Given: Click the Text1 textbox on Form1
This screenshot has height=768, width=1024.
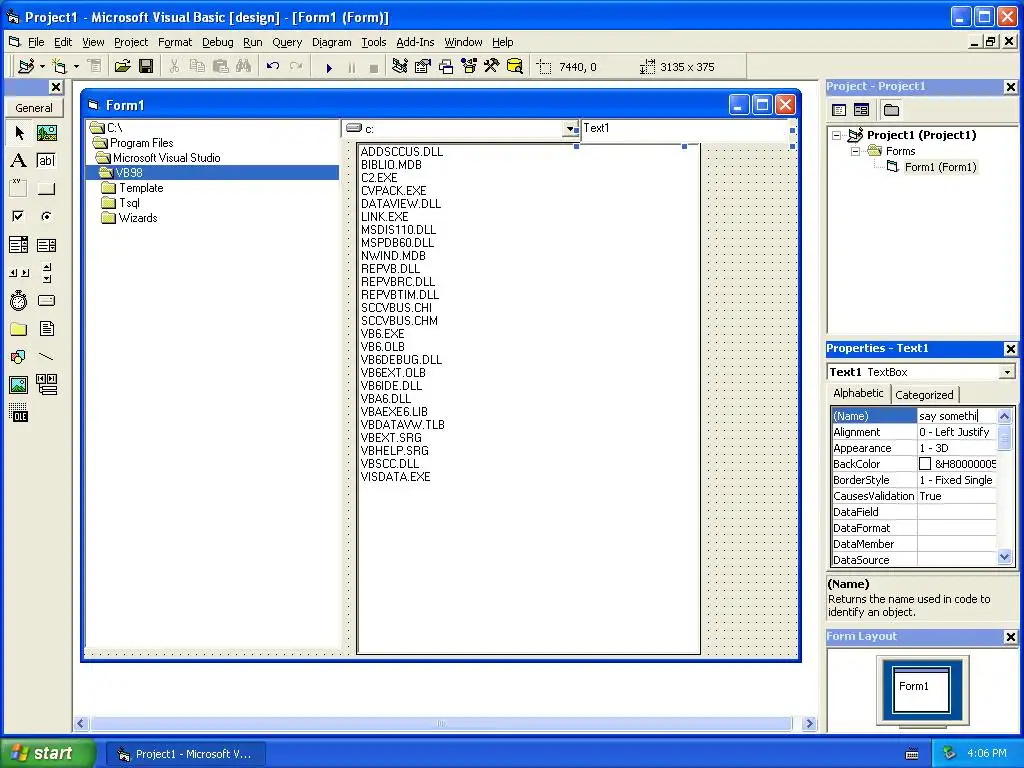Looking at the screenshot, I should click(x=686, y=130).
